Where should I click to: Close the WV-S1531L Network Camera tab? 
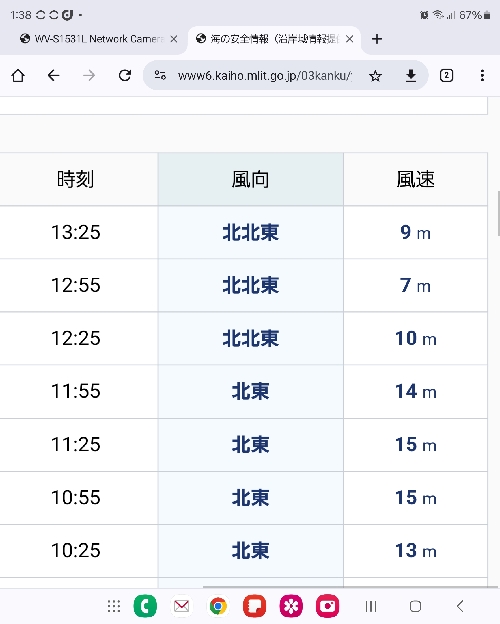click(174, 39)
